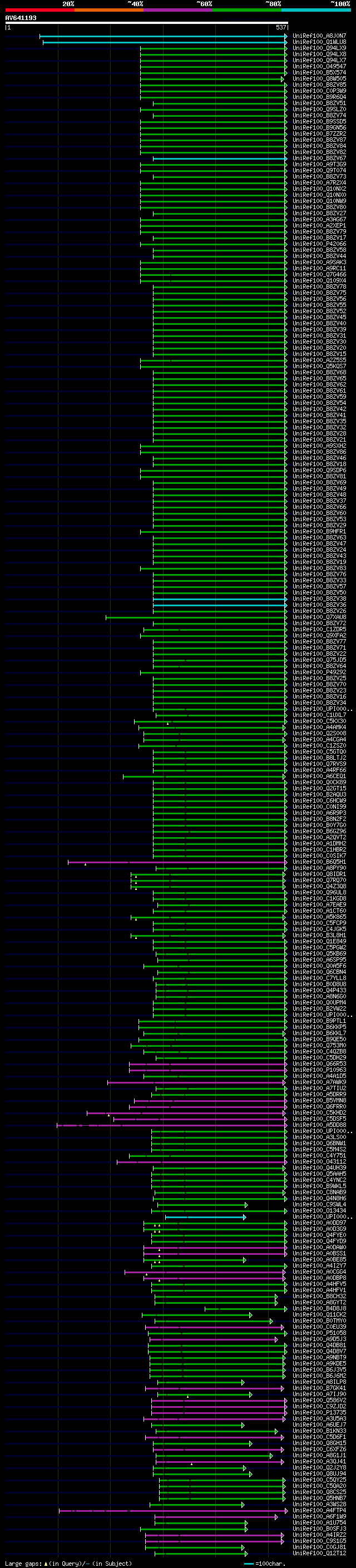Select the UniRef100_C4JGK5 label

319,929
